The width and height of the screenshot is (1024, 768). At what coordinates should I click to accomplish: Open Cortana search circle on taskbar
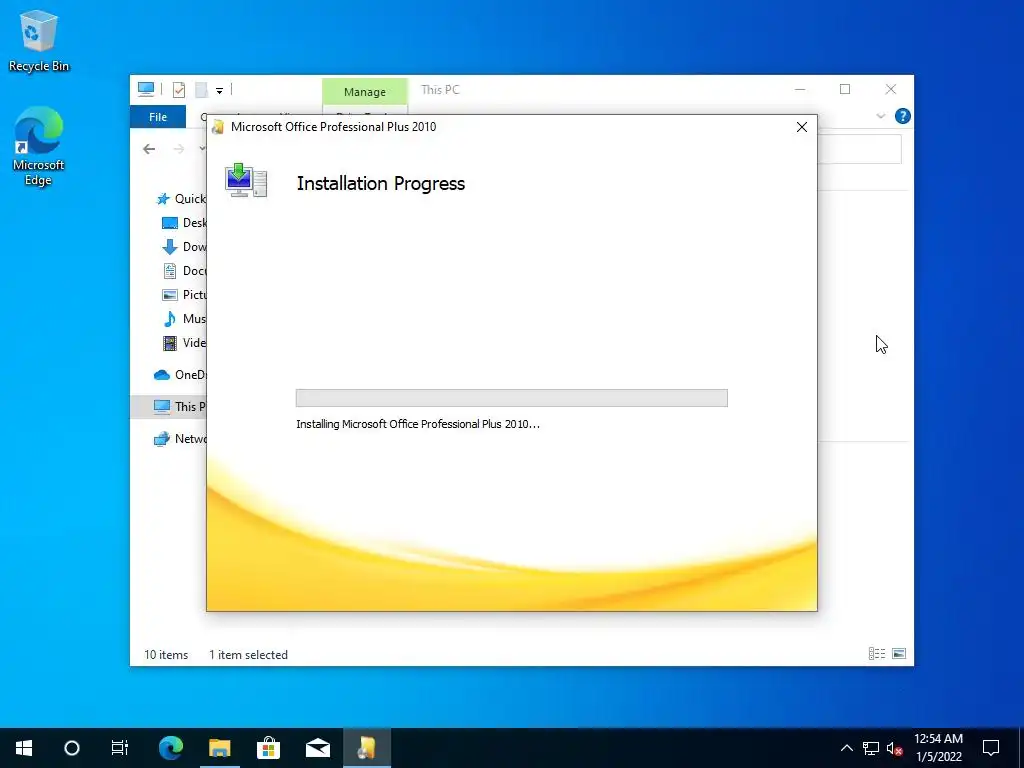[x=72, y=748]
